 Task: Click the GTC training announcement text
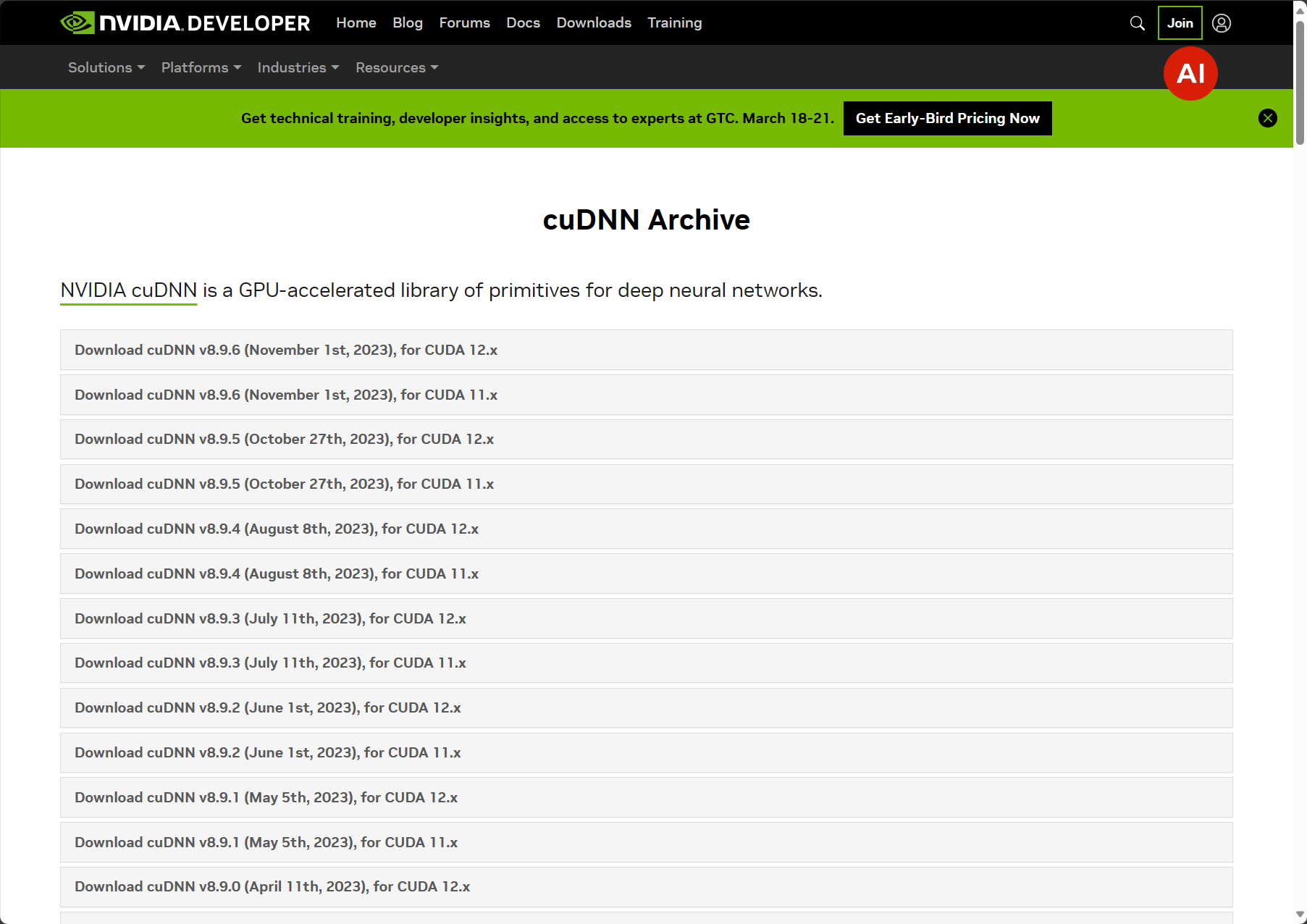pos(537,118)
